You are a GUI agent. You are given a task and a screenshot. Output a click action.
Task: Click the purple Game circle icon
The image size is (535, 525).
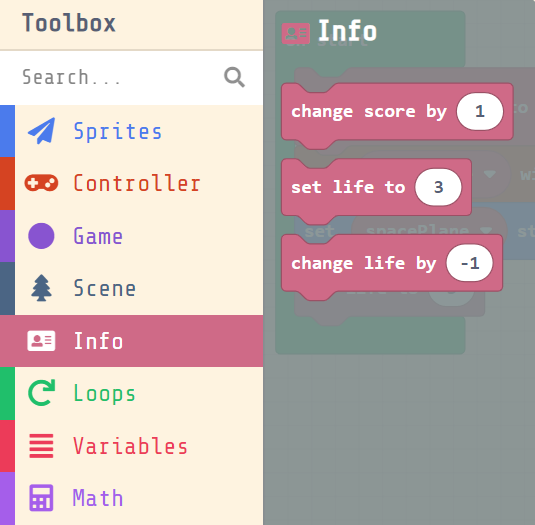coord(41,236)
